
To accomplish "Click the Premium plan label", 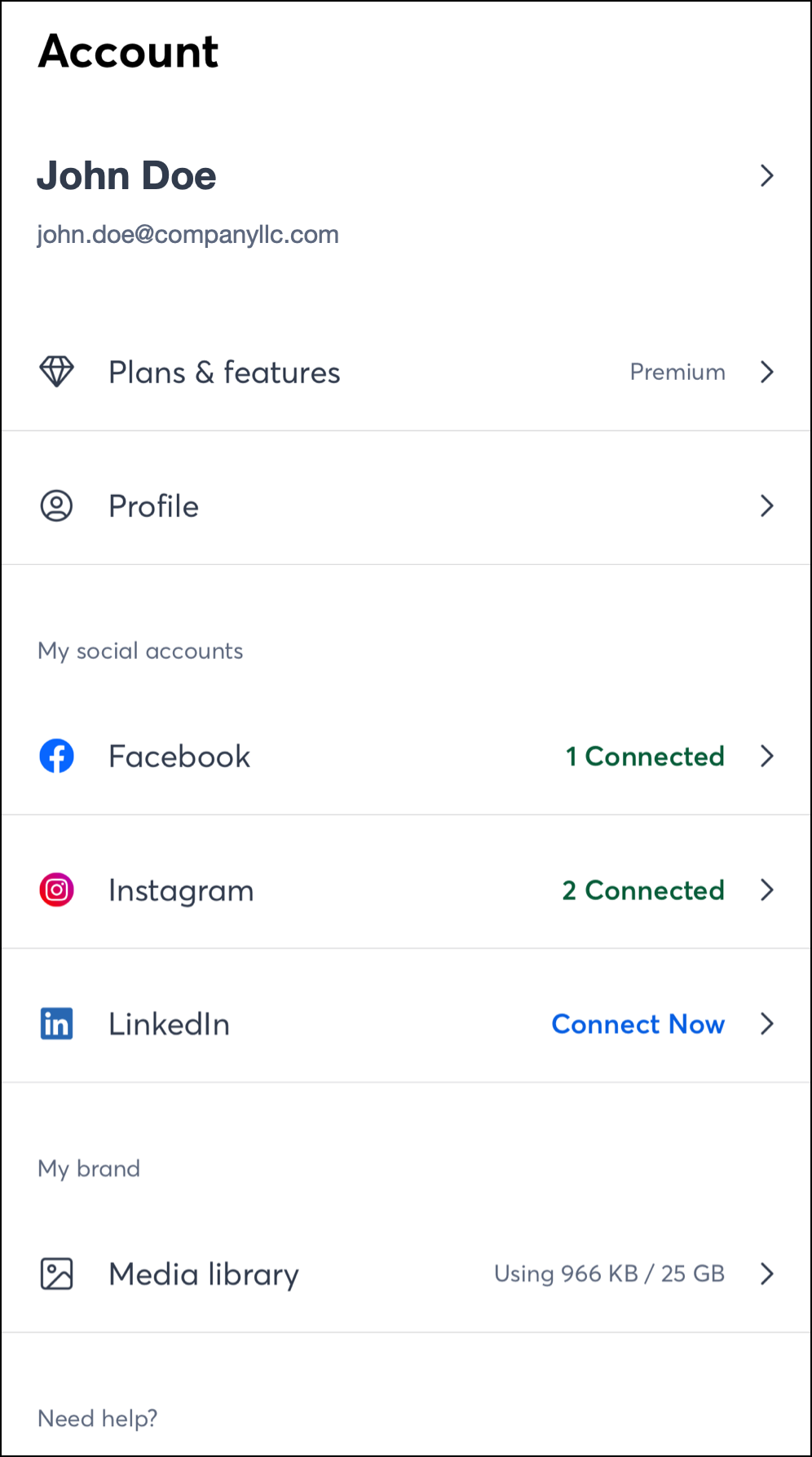I will coord(677,372).
